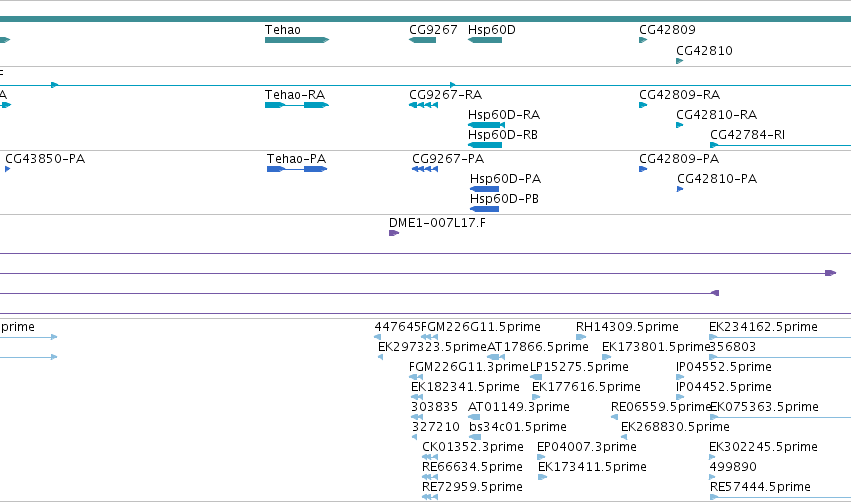The height and width of the screenshot is (502, 851).
Task: Click the EK302245.5prime EST label
Action: pyautogui.click(x=763, y=447)
